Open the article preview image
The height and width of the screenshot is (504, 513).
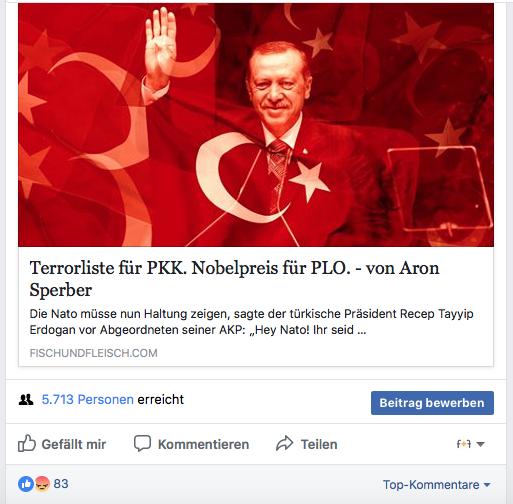[256, 125]
